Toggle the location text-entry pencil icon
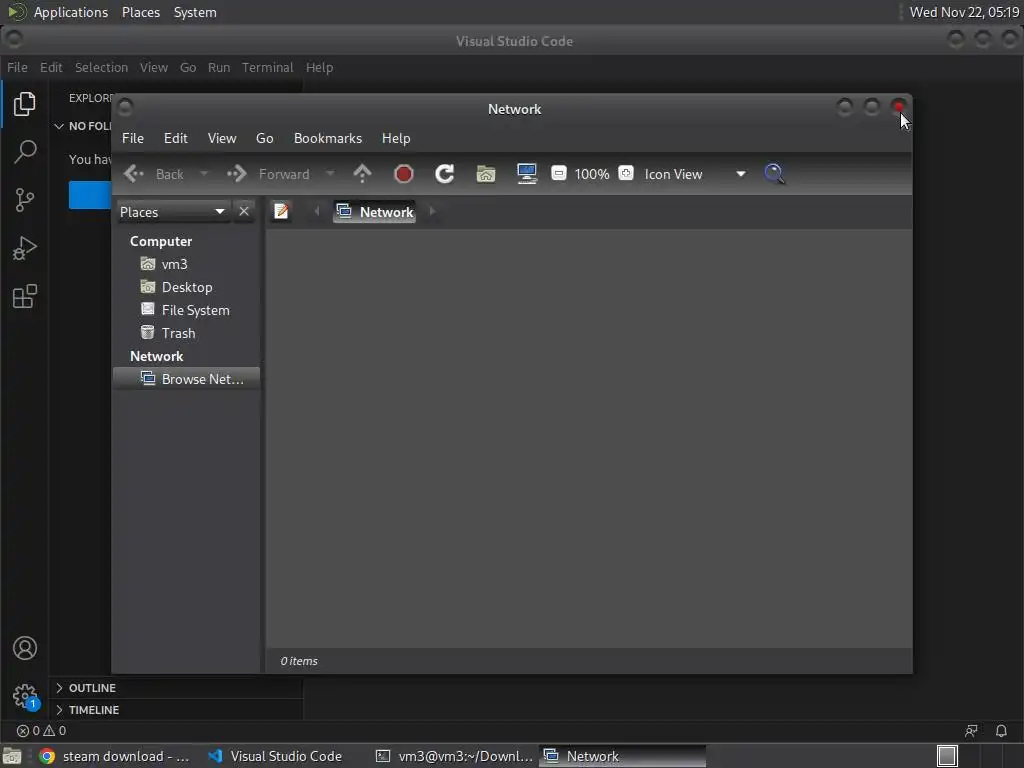 (x=281, y=212)
